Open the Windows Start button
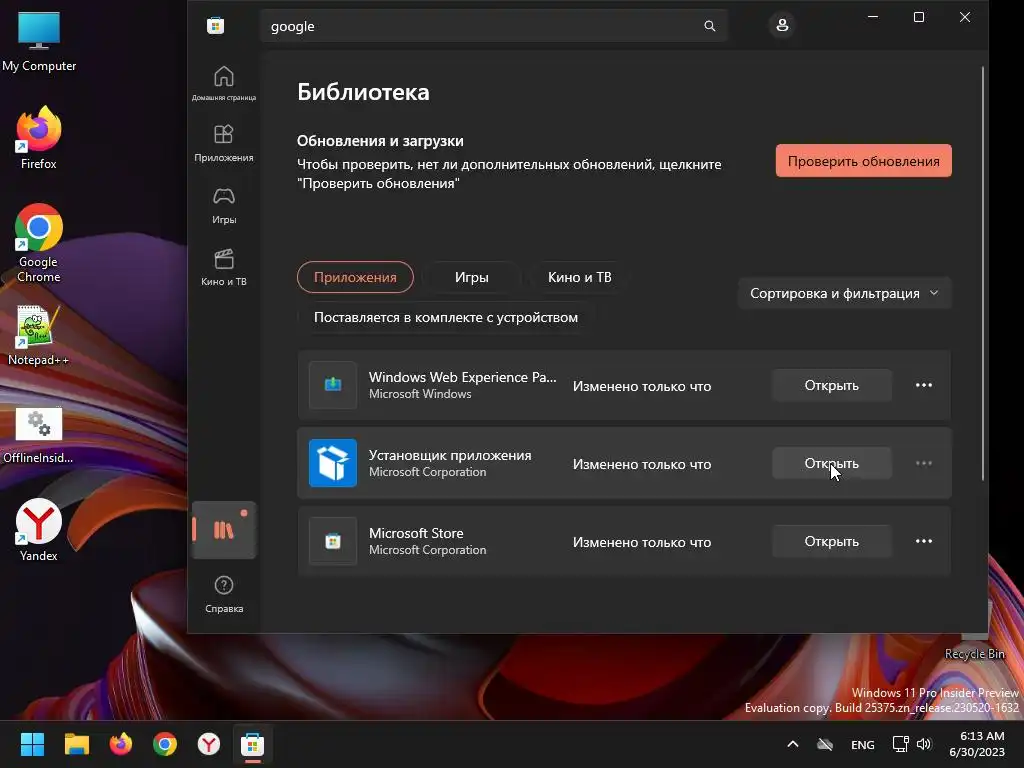Screen dimensions: 1024x768 [32, 744]
